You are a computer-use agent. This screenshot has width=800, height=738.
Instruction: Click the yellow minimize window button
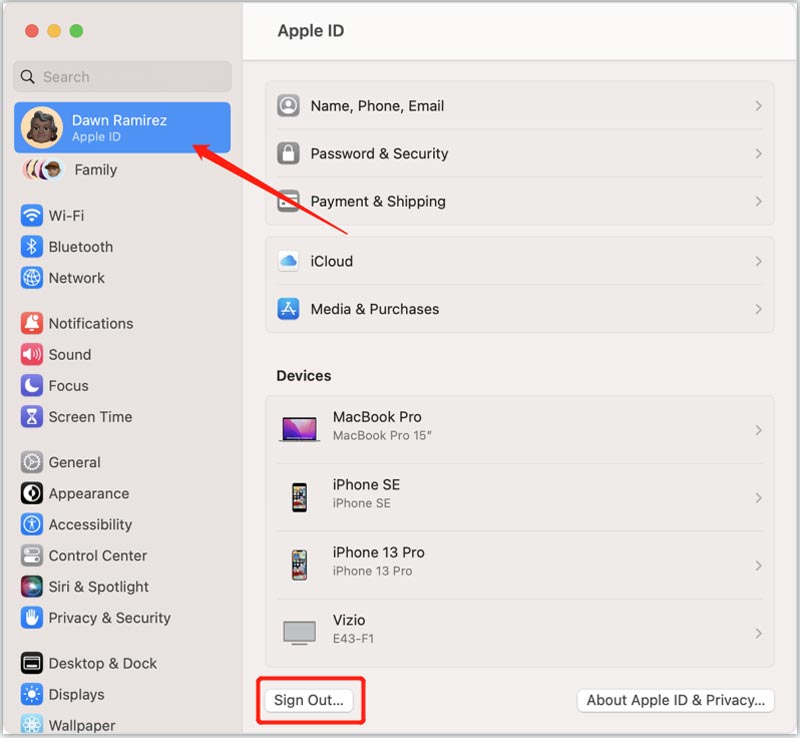[x=54, y=31]
